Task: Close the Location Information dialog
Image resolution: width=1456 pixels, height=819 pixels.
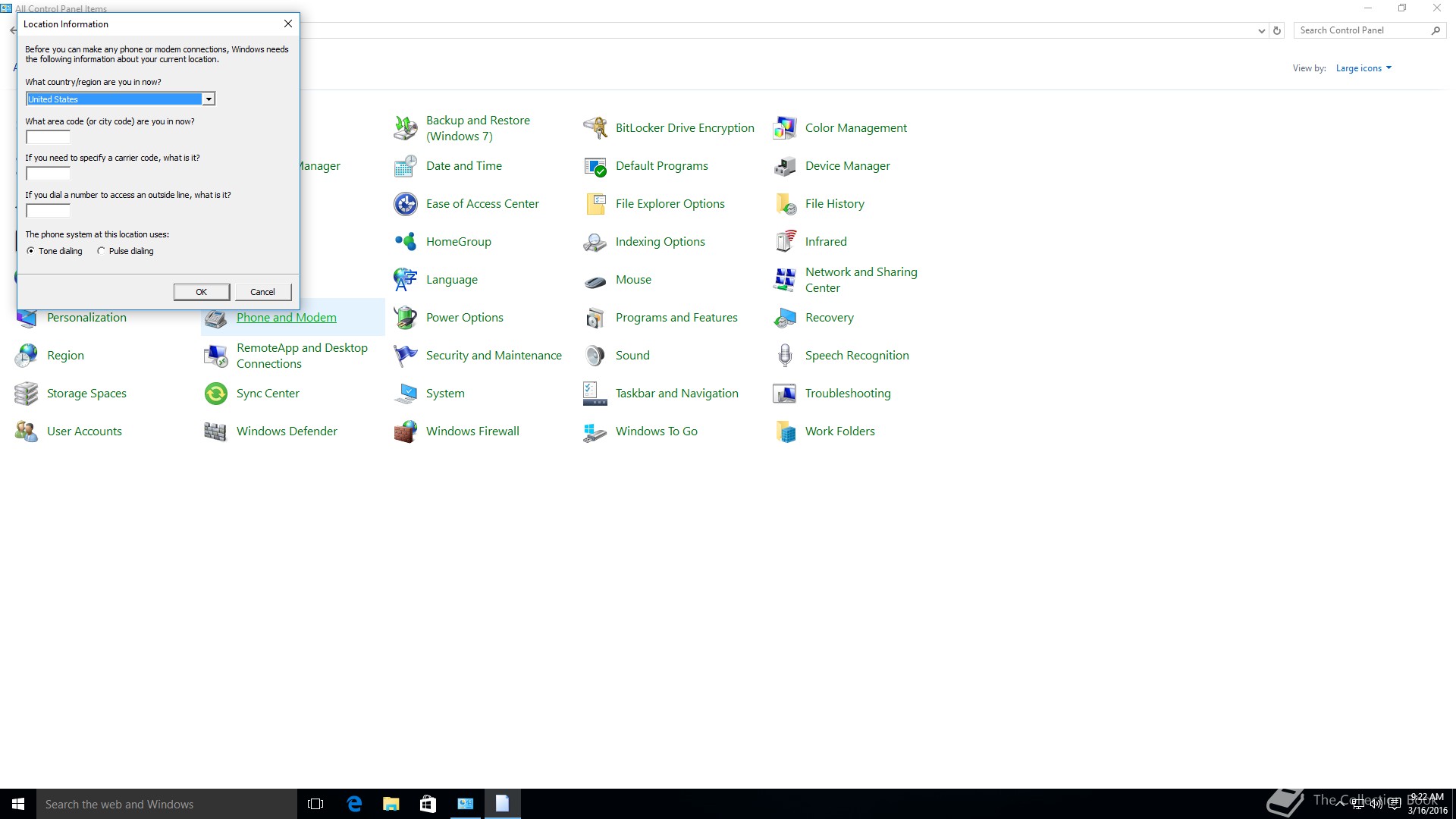Action: [x=288, y=24]
